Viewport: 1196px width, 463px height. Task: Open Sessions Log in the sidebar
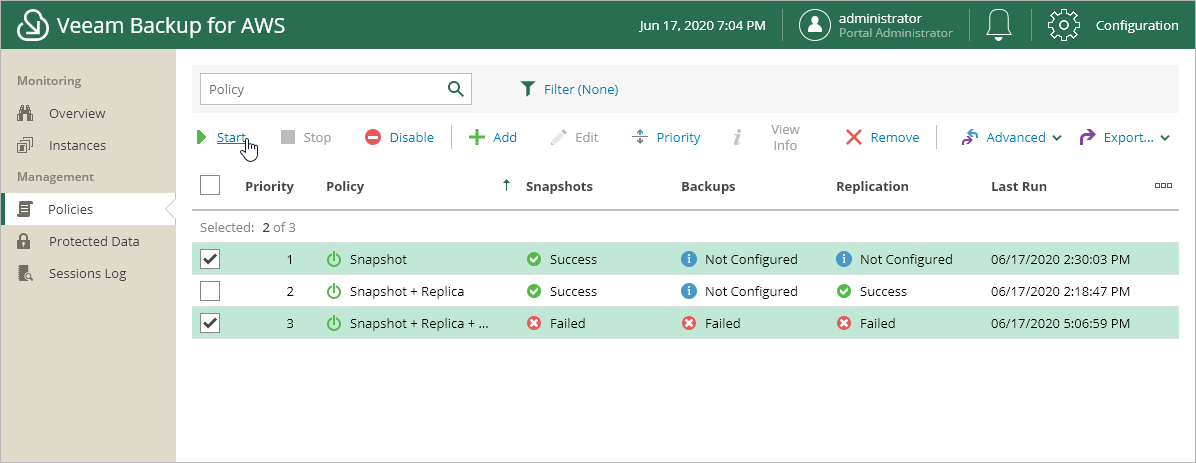(x=88, y=274)
